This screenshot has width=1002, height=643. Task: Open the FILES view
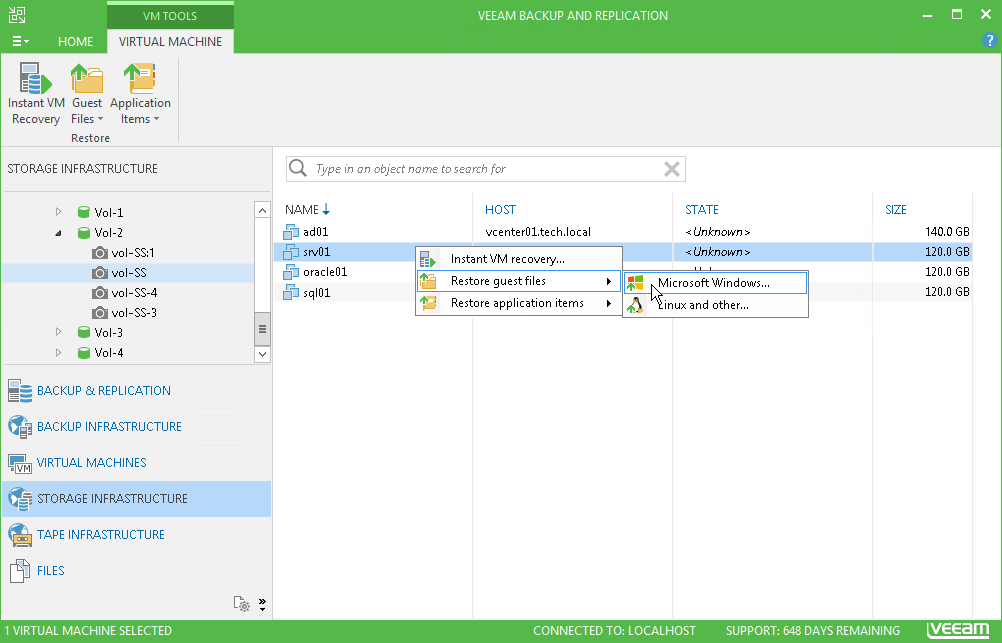point(136,570)
